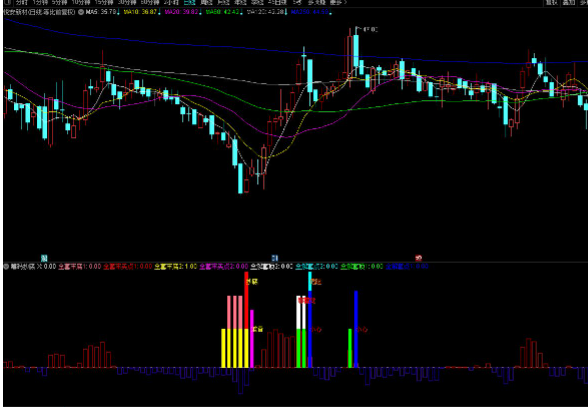The image size is (588, 407).
Task: Click the red event marker on date axis
Action: 419,258
